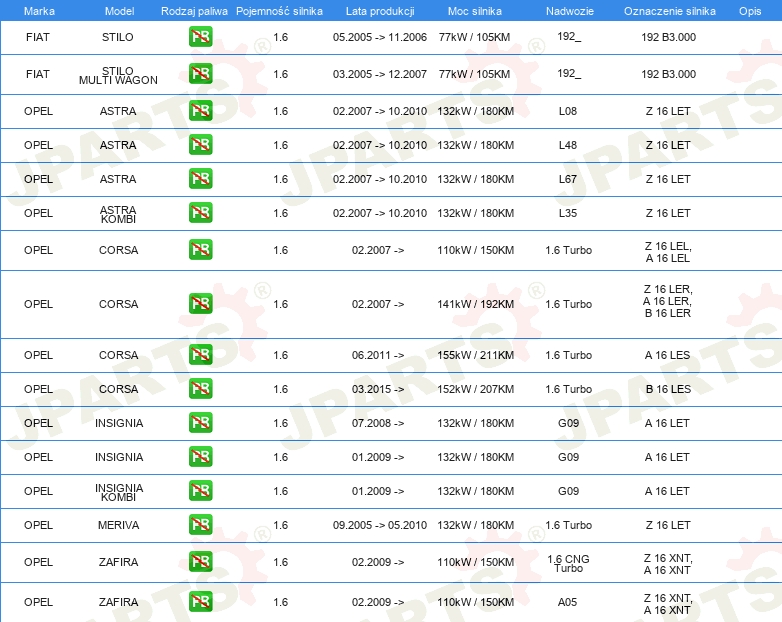
Task: Click the Z 16 LET code in MERIVA row
Action: pyautogui.click(x=668, y=525)
